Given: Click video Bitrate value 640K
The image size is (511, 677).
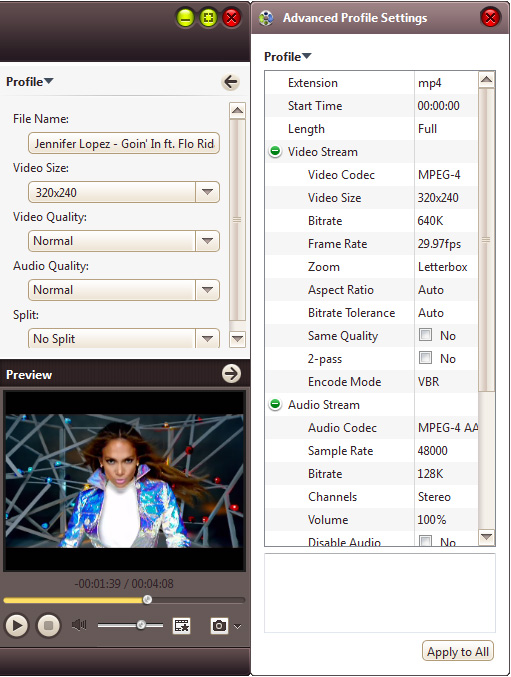Looking at the screenshot, I should pos(430,221).
